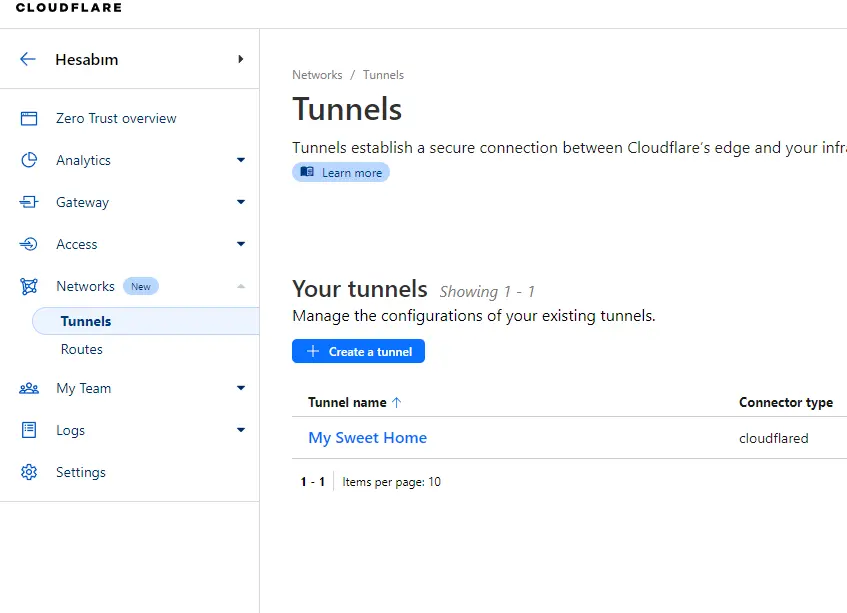Click the Logs document icon
The height and width of the screenshot is (613, 847).
click(x=29, y=430)
